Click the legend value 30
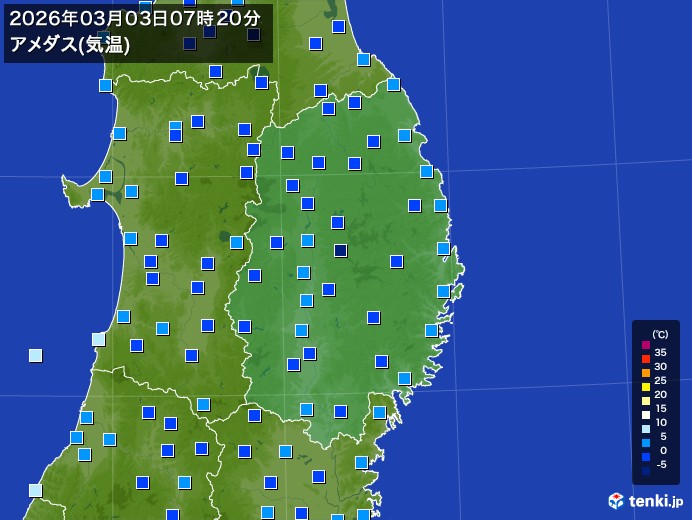Screen dimensions: 692x520 (x=660, y=366)
